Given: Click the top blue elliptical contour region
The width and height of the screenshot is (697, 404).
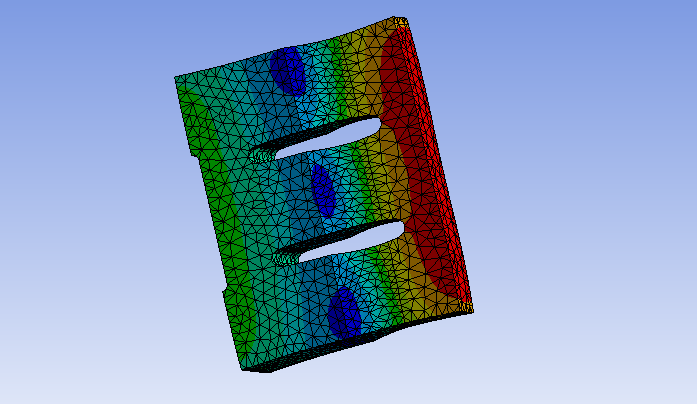Looking at the screenshot, I should 290,70.
